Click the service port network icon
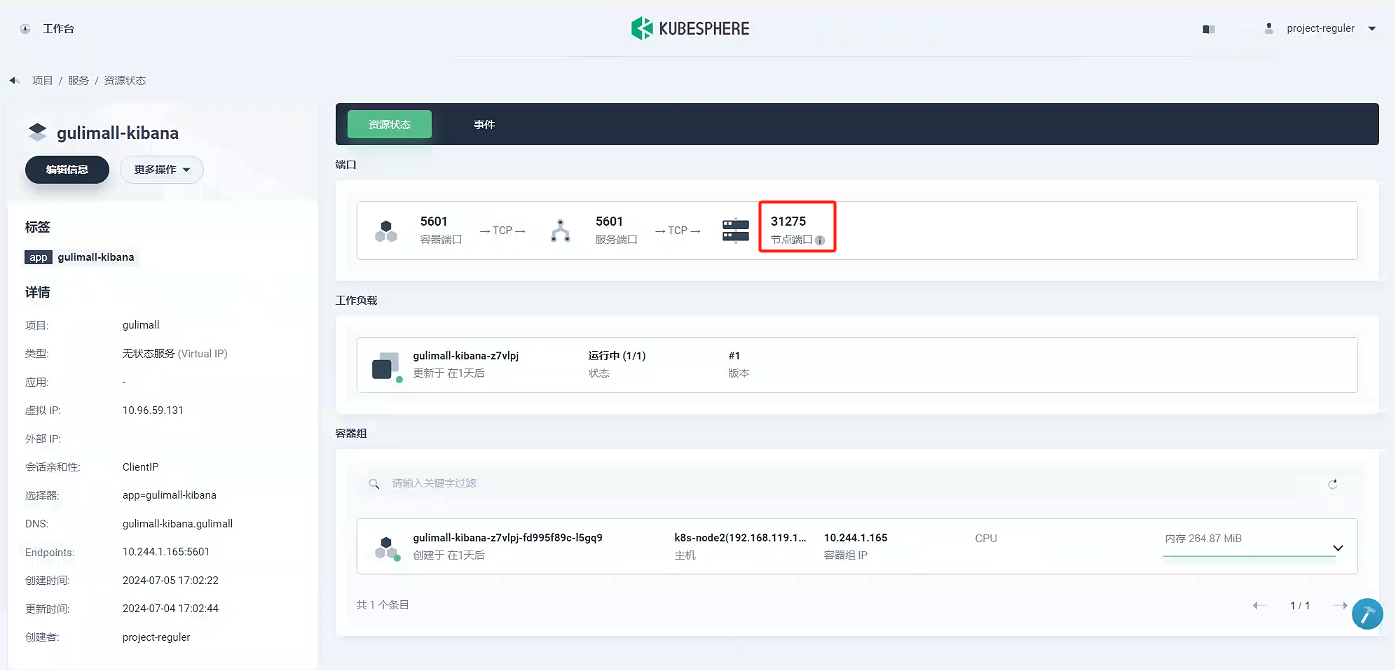 (x=560, y=231)
